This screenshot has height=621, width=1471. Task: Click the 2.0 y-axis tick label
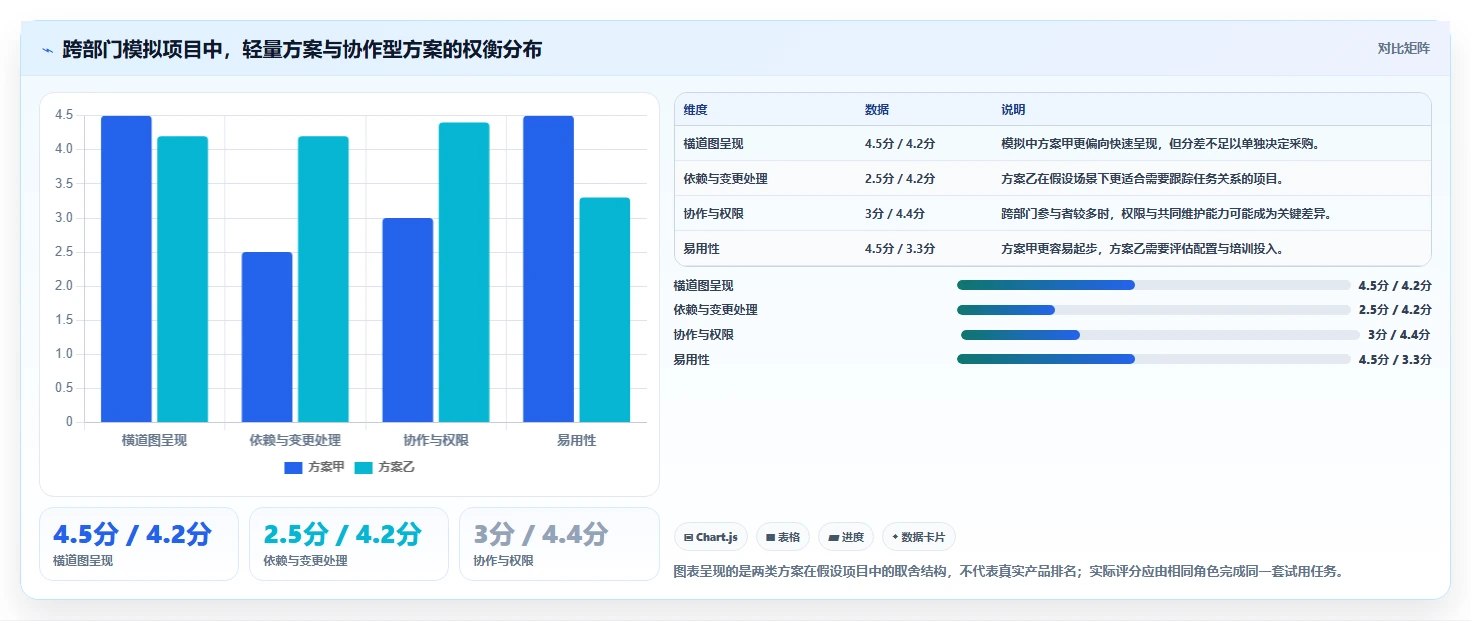(x=64, y=286)
